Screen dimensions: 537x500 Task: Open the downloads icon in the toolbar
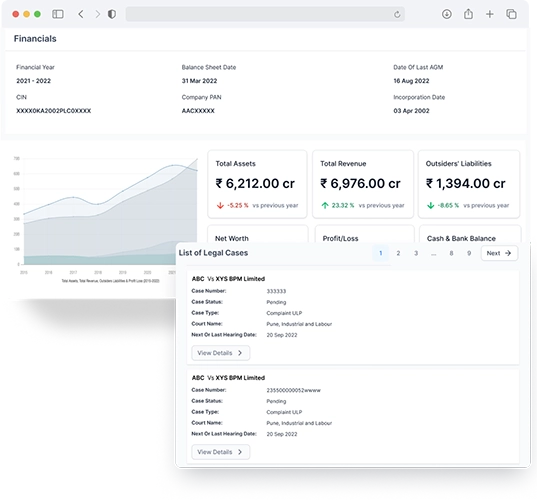(447, 14)
